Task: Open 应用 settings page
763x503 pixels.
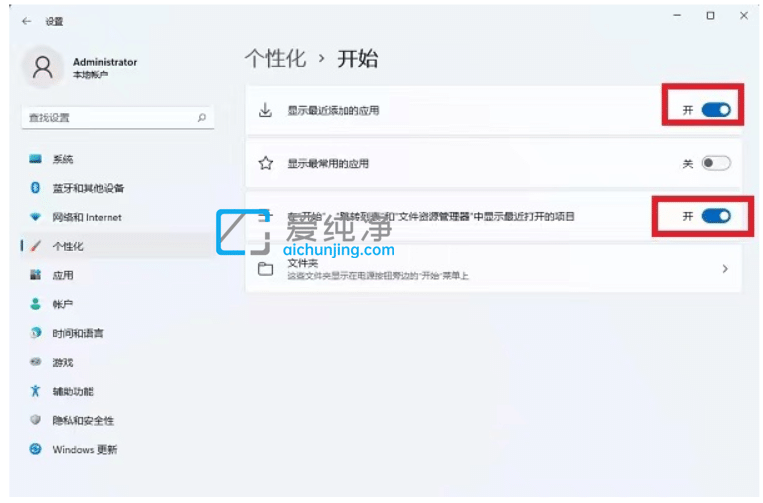Action: tap(117, 275)
